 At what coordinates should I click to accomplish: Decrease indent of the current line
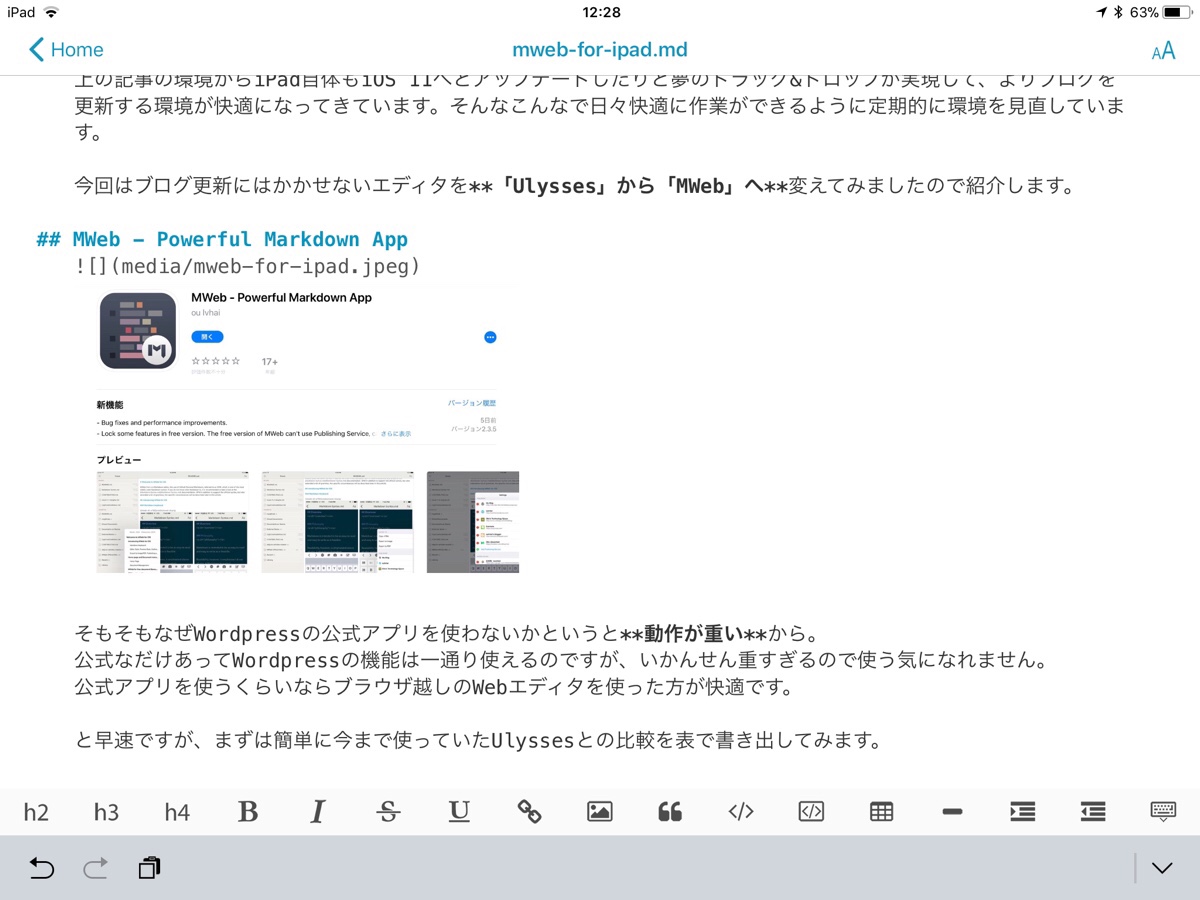point(1093,812)
